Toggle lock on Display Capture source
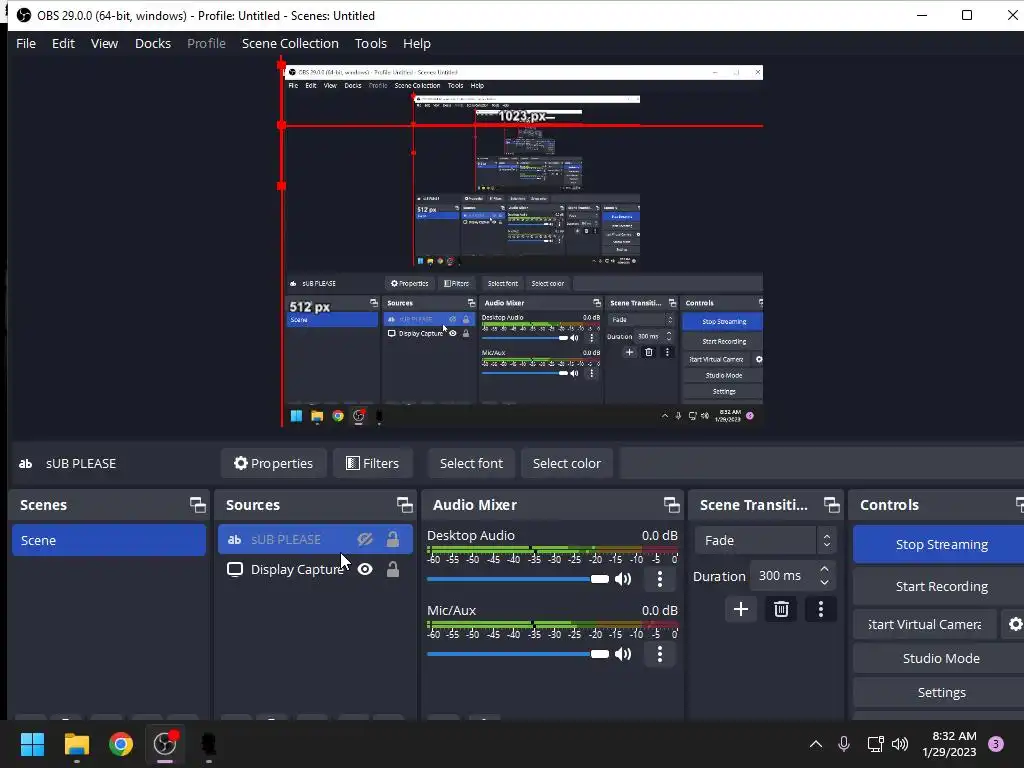Viewport: 1024px width, 768px height. tap(392, 569)
